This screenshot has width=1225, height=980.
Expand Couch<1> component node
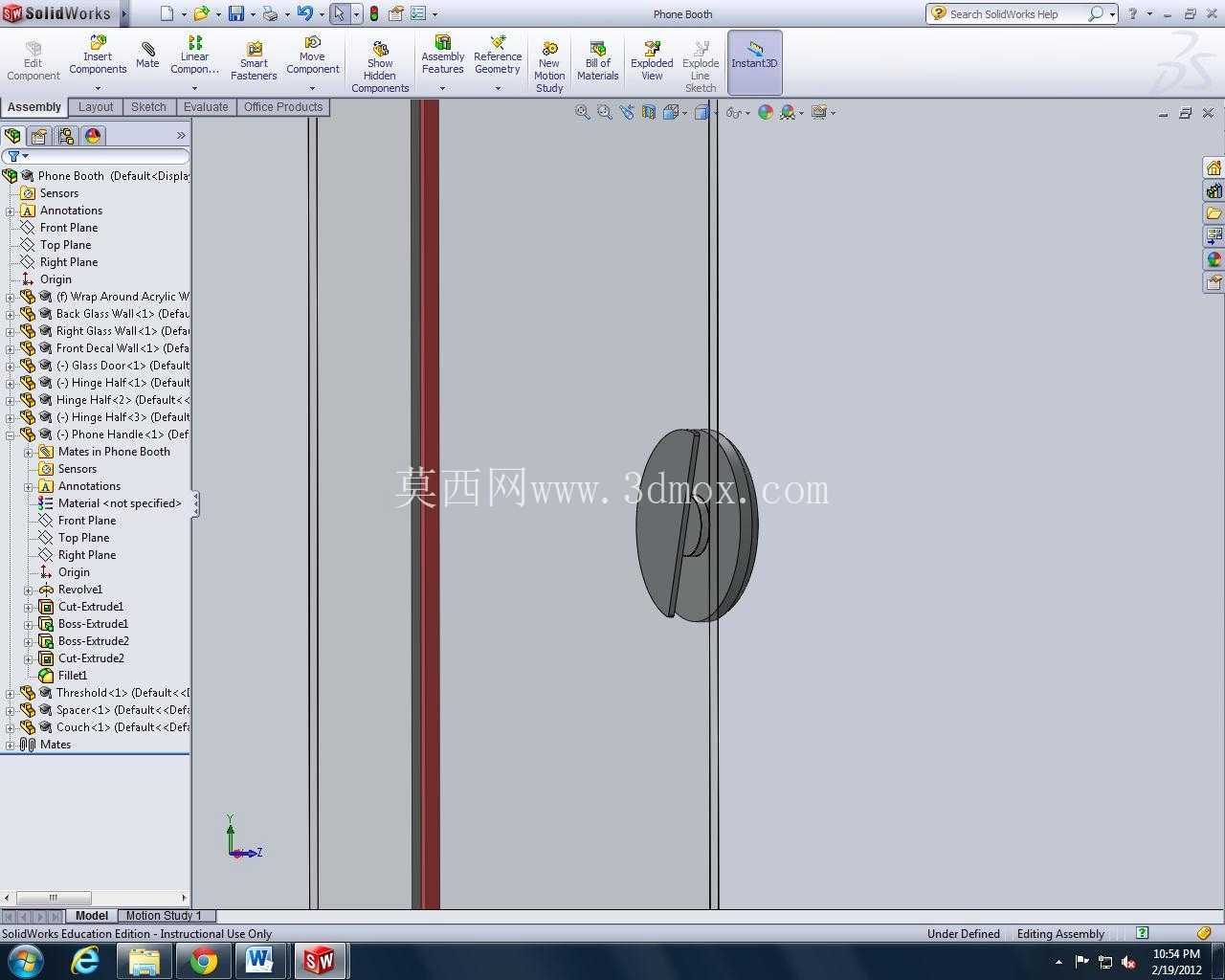point(11,727)
